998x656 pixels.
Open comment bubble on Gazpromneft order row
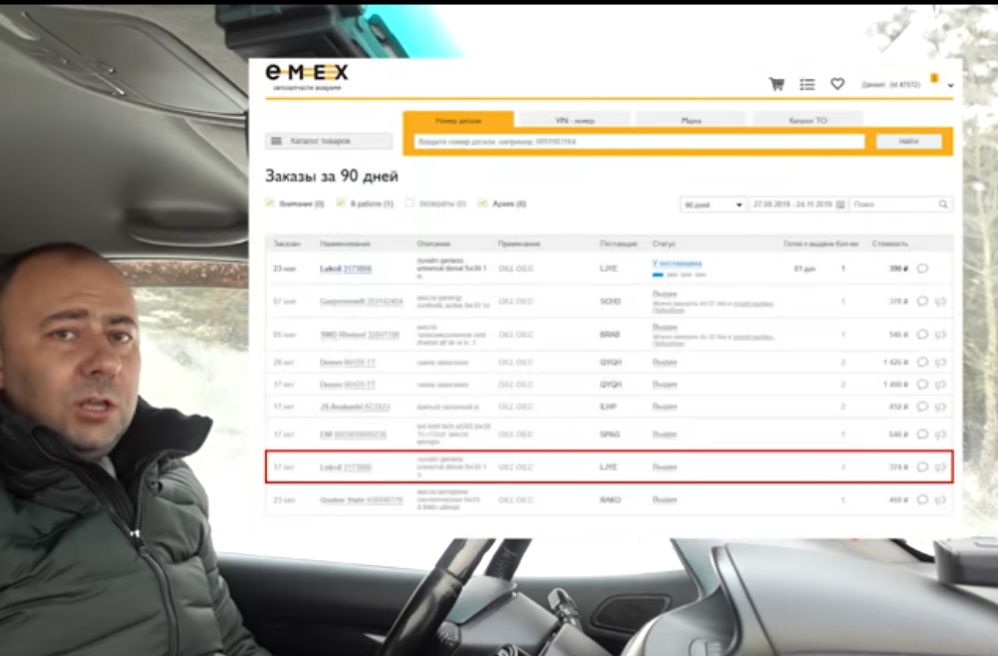pos(922,301)
